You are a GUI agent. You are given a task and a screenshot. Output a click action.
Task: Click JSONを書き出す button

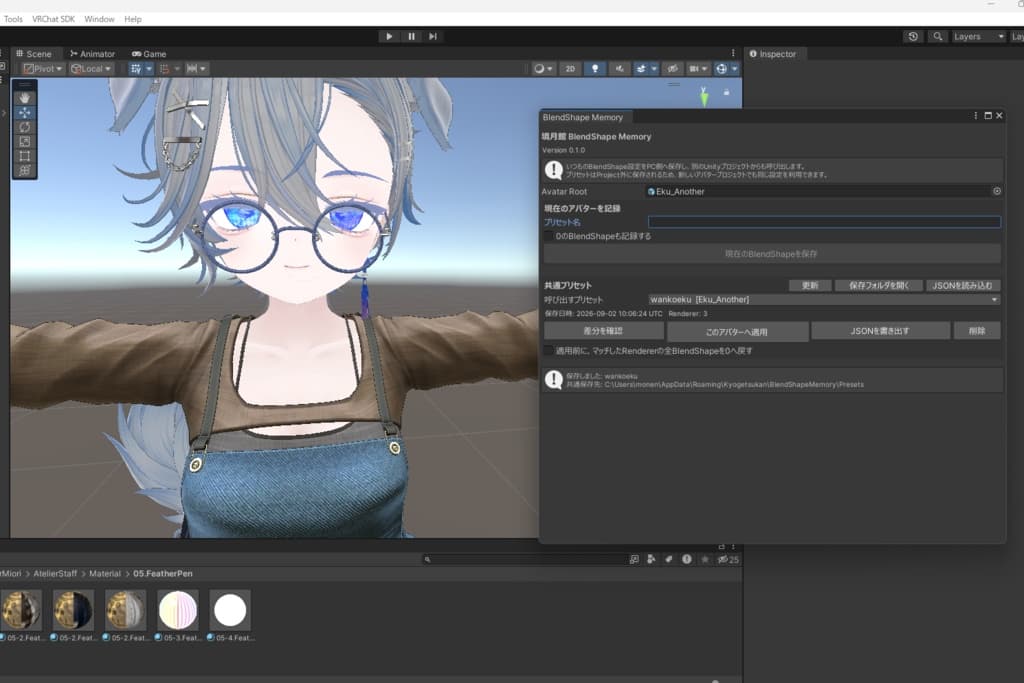coord(880,331)
